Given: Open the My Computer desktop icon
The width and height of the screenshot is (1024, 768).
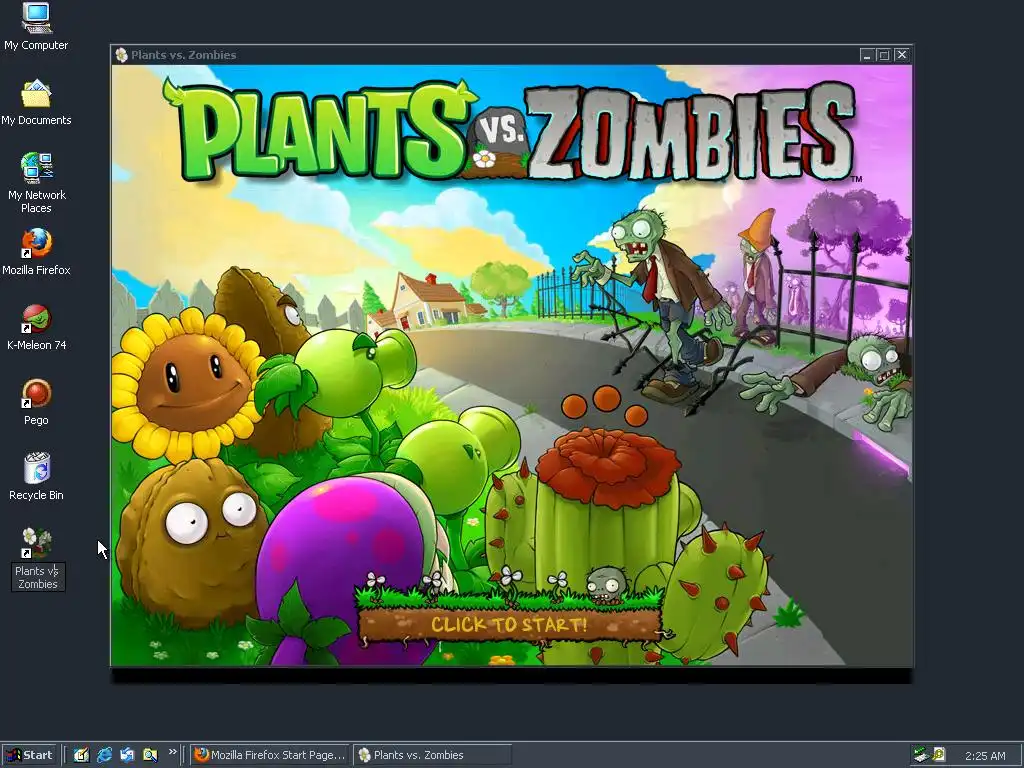Looking at the screenshot, I should (36, 26).
